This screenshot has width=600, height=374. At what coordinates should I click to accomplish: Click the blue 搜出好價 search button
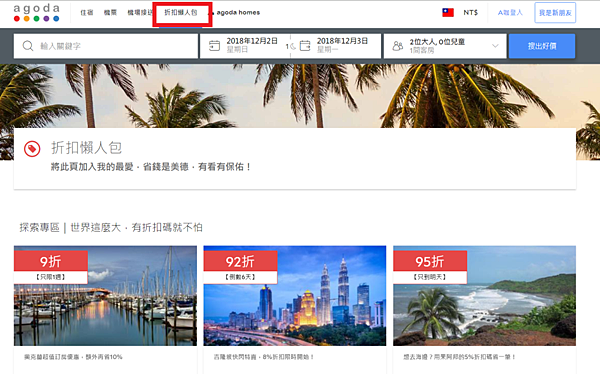[542, 46]
